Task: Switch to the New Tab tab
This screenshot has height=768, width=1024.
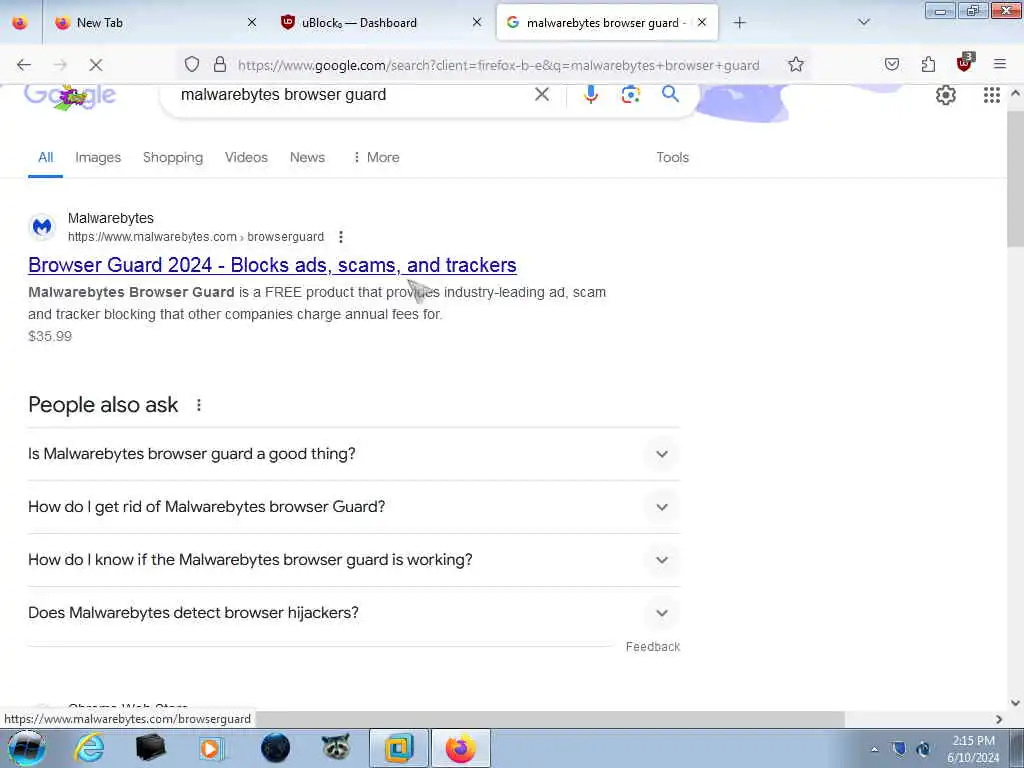Action: pyautogui.click(x=157, y=23)
